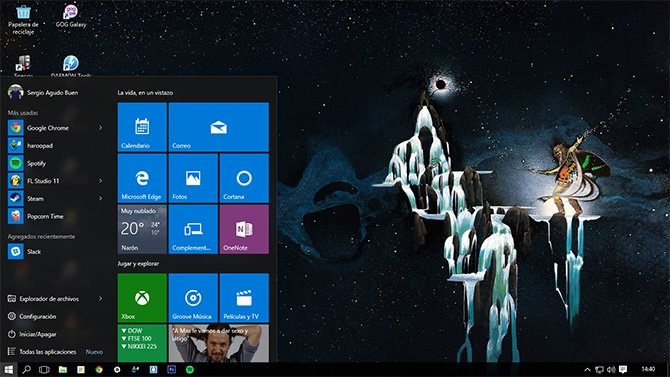Click the 'Agregados recientemente' section label
Viewport: 670px width, 377px height.
(41, 236)
